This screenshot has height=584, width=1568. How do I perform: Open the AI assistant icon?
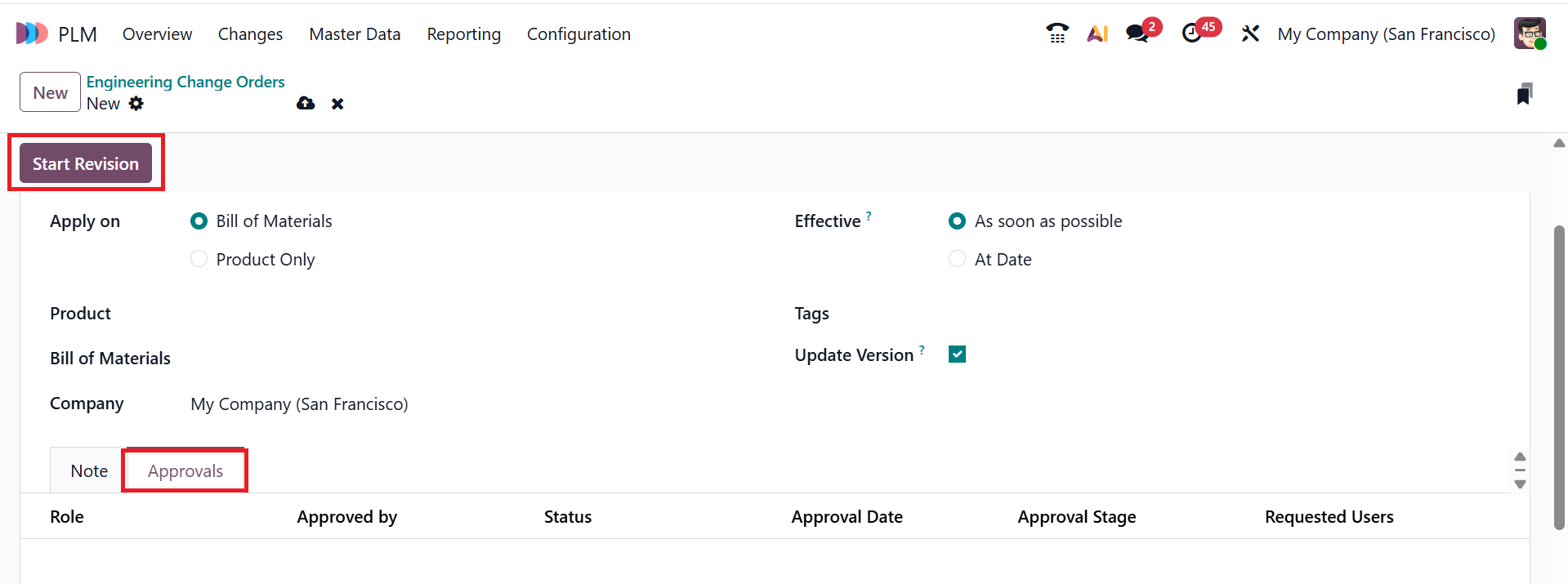(1097, 33)
